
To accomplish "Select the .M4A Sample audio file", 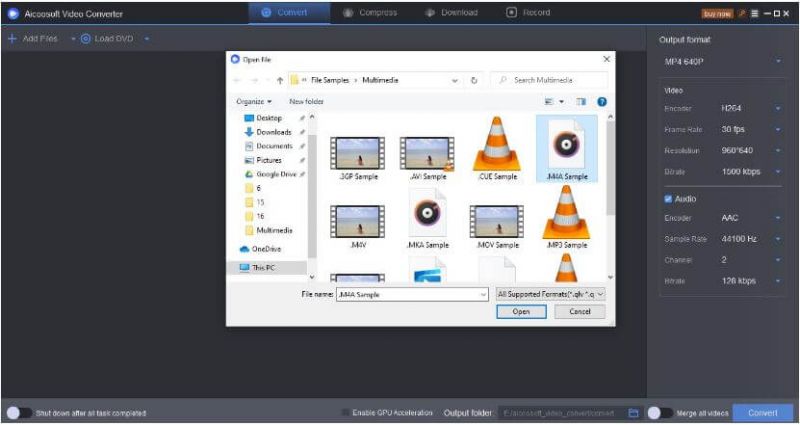I will pyautogui.click(x=566, y=149).
